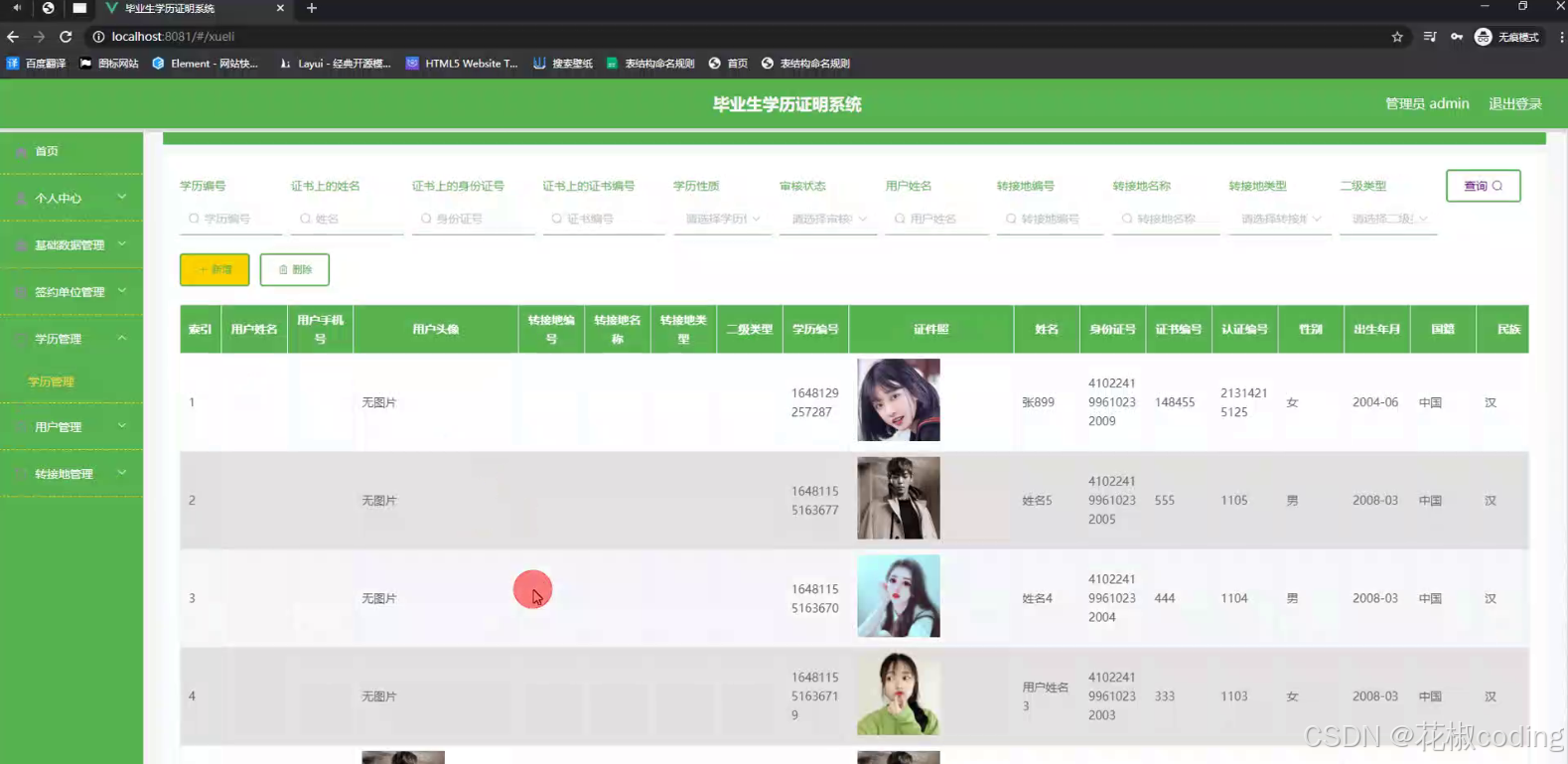Viewport: 1568px width, 764px height.
Task: Click the icon beside 基础数据管理
Action: click(21, 245)
